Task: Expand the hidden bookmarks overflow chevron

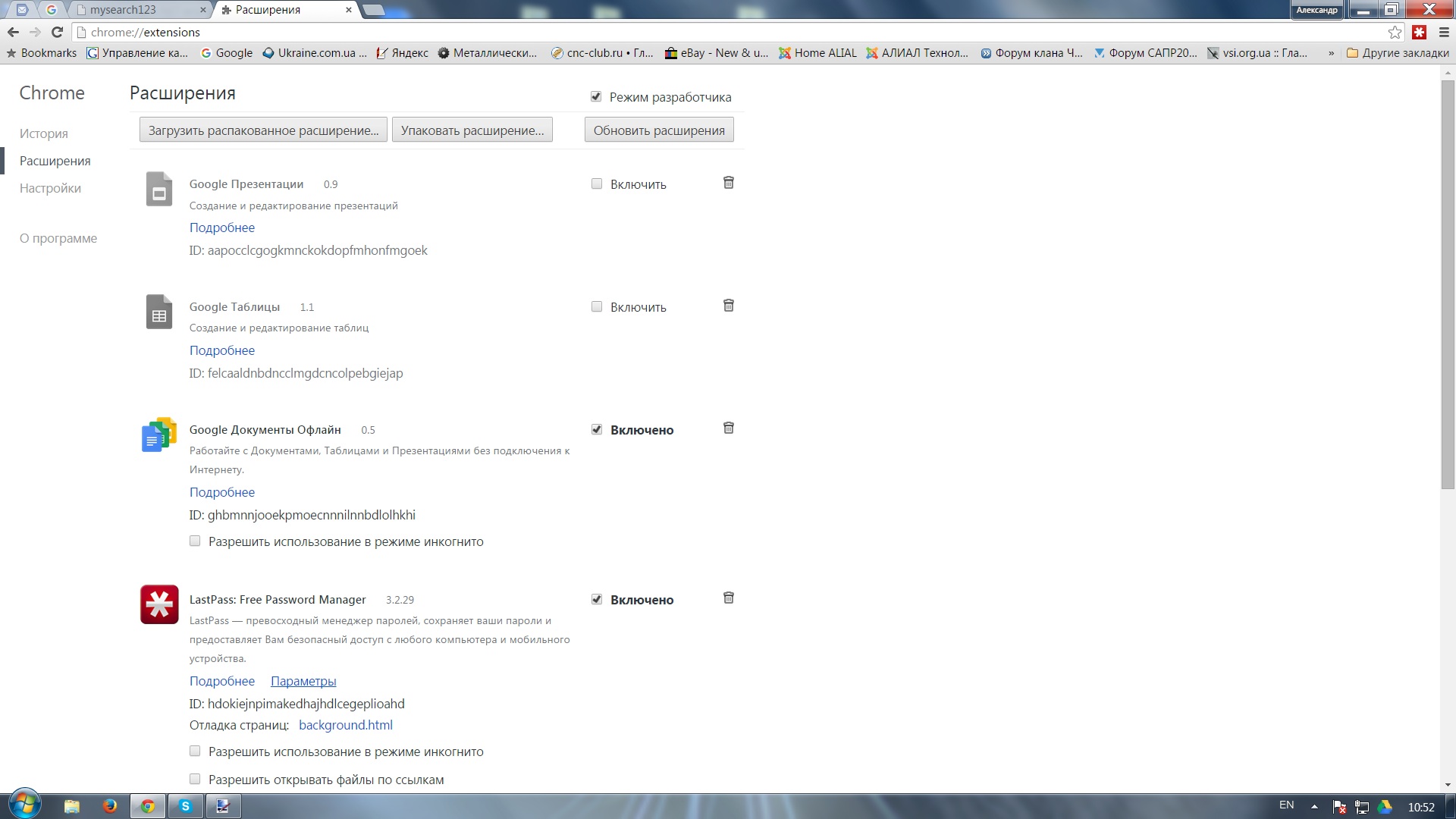Action: click(x=1331, y=53)
